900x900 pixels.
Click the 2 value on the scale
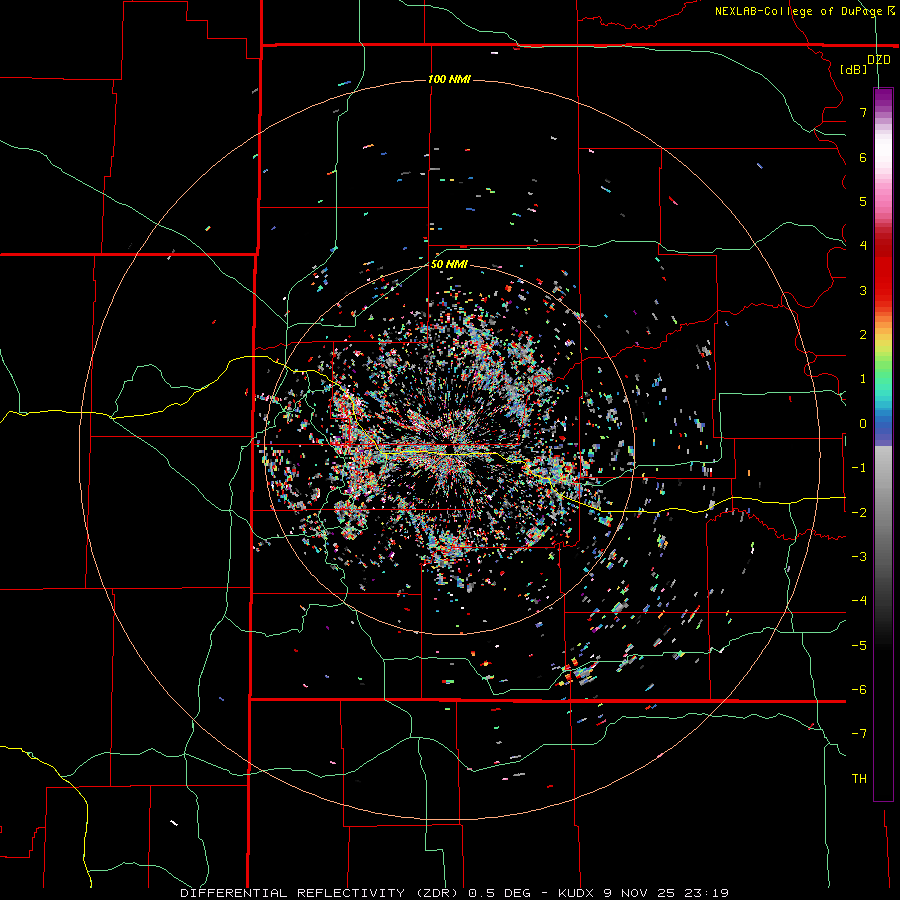863,335
